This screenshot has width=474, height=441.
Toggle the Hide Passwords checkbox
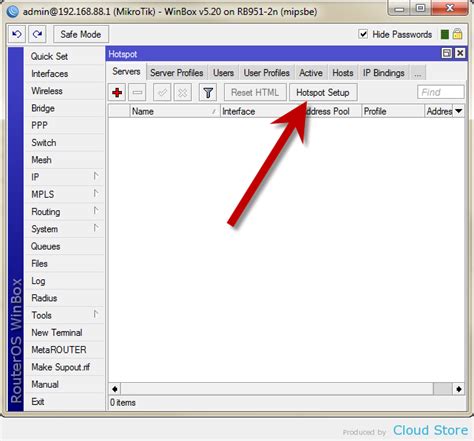click(x=363, y=34)
